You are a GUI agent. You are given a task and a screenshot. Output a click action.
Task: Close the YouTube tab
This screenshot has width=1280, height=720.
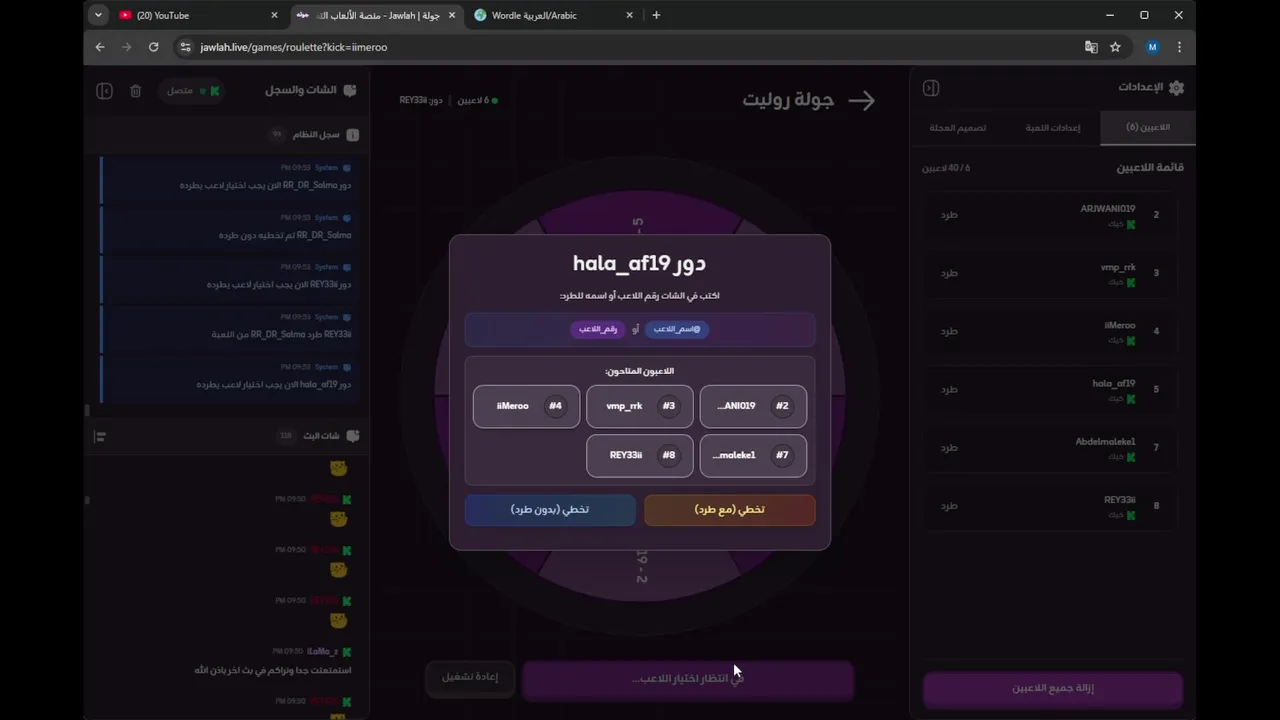click(x=274, y=15)
